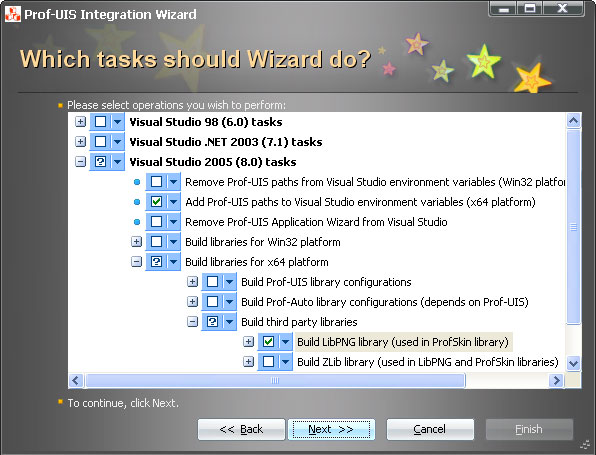Select 'Add Prof-UIS paths to Visual Studio' row text
596x455 pixels.
pos(360,202)
